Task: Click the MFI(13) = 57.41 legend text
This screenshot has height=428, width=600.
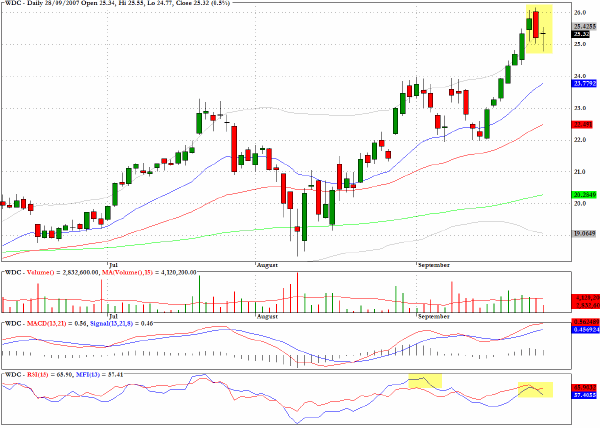Action: [99, 374]
